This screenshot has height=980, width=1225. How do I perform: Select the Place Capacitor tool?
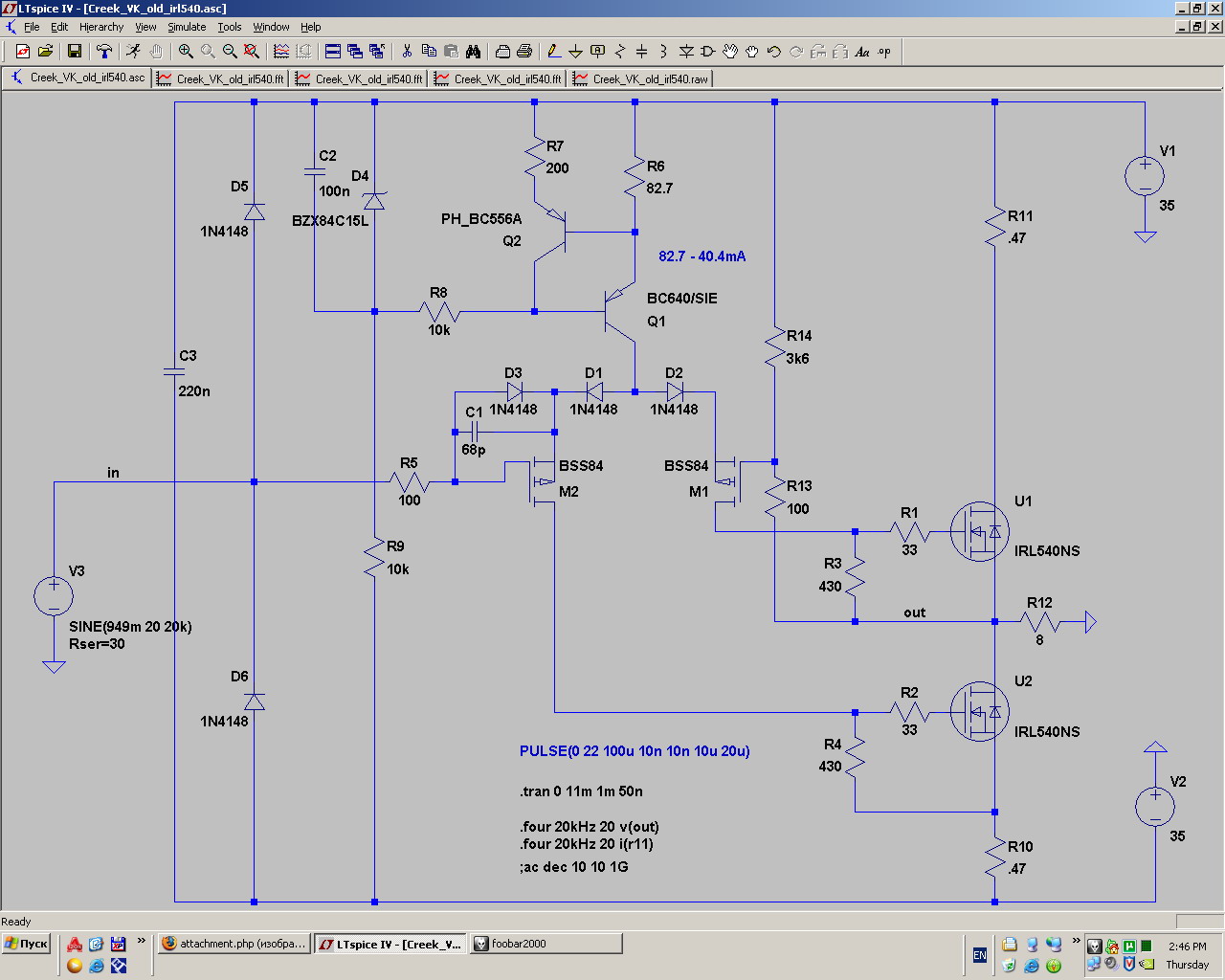click(x=642, y=52)
